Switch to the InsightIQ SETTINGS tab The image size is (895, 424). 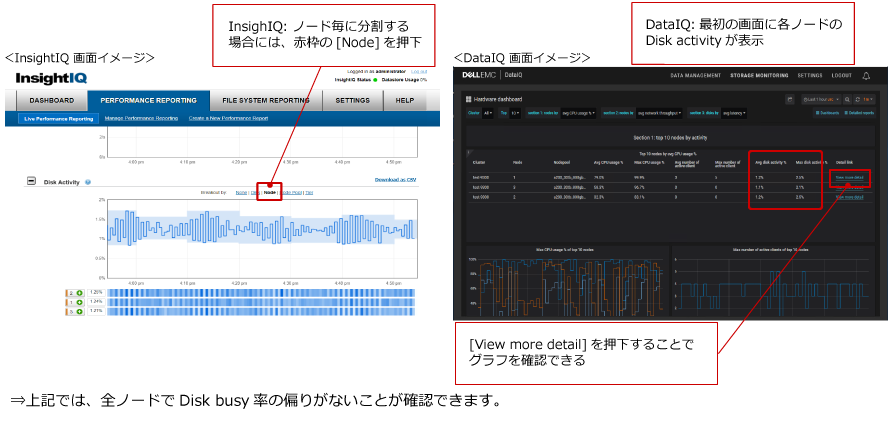pyautogui.click(x=352, y=100)
